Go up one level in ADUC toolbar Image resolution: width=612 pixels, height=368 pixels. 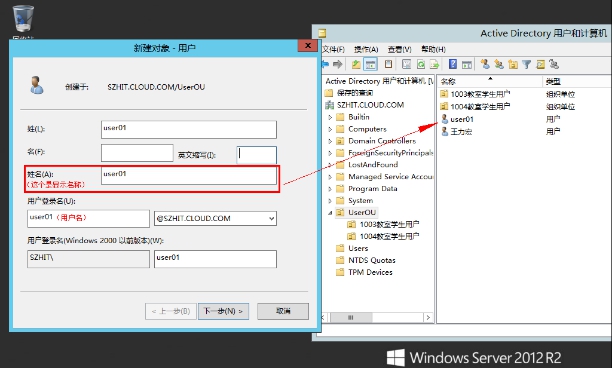tap(356, 64)
